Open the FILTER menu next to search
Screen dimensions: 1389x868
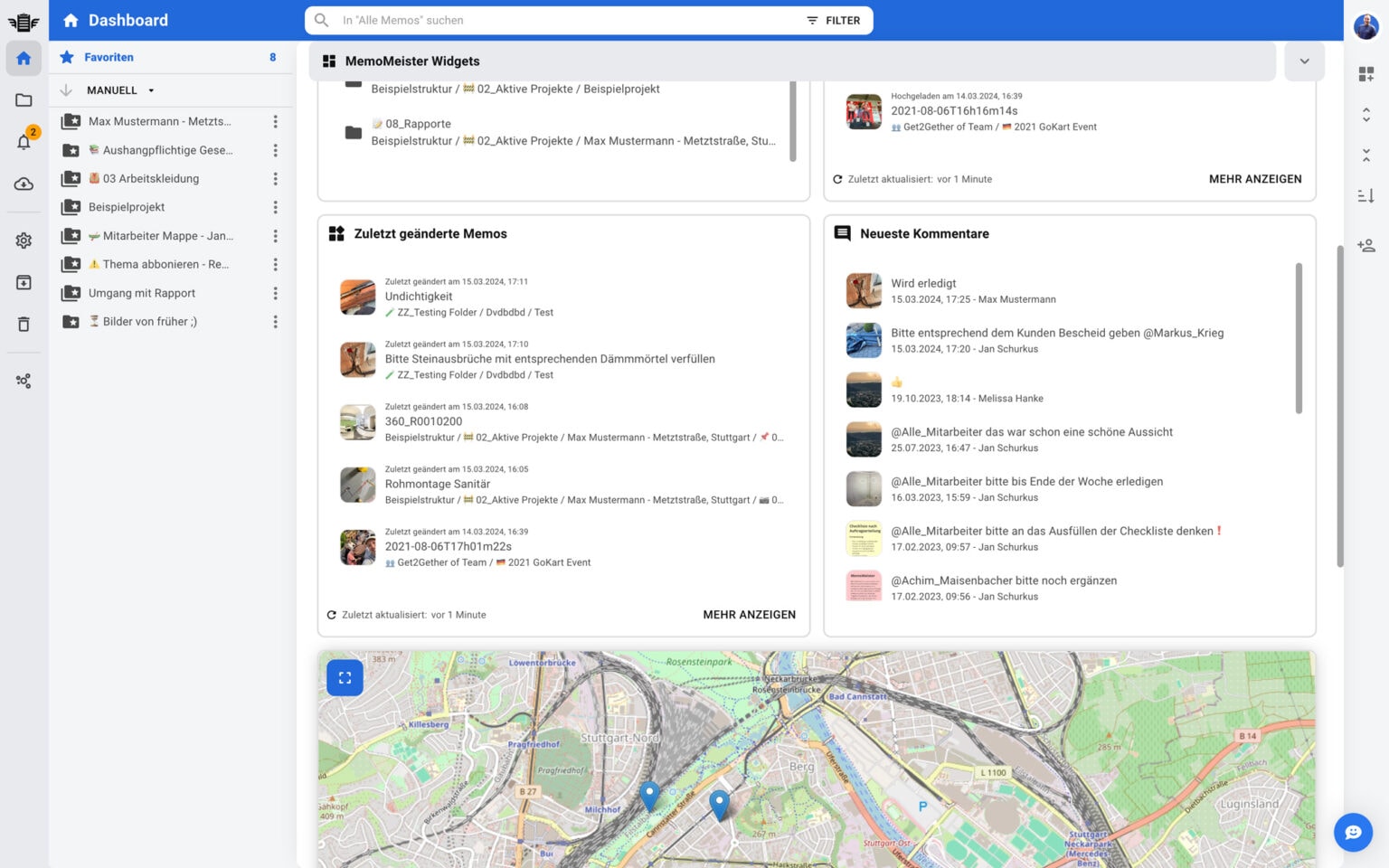pyautogui.click(x=833, y=20)
